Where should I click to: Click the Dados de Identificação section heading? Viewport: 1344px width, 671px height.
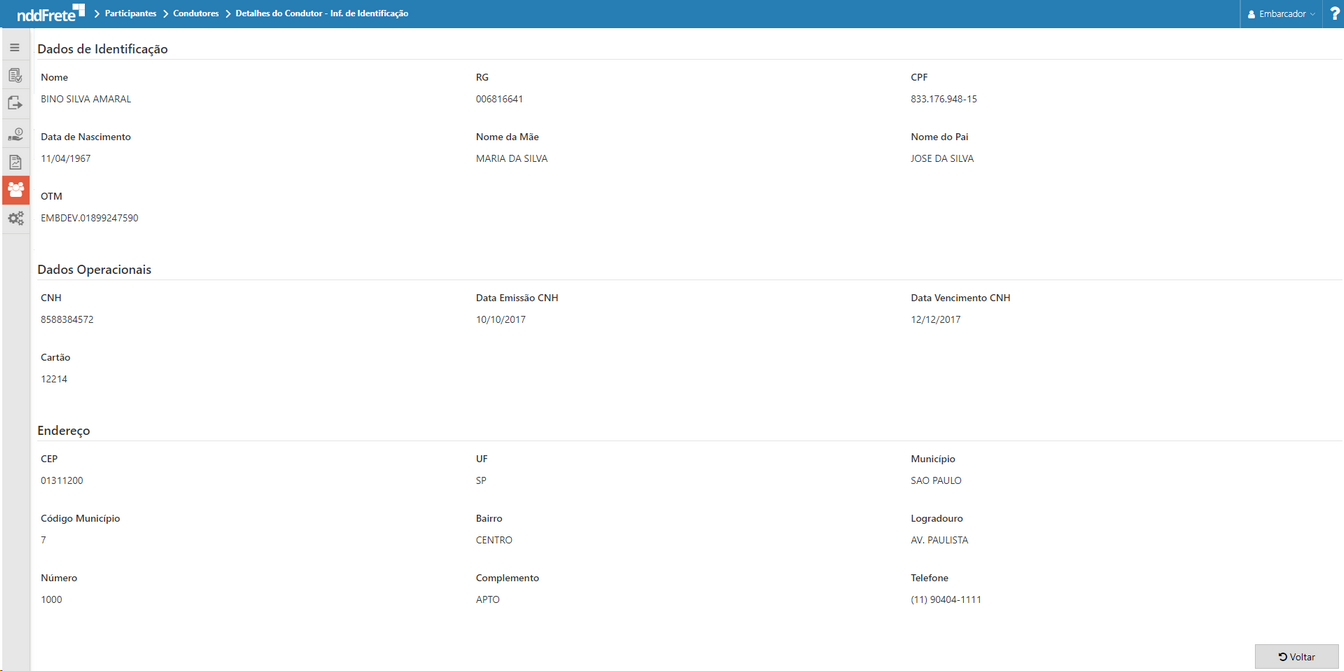point(100,48)
